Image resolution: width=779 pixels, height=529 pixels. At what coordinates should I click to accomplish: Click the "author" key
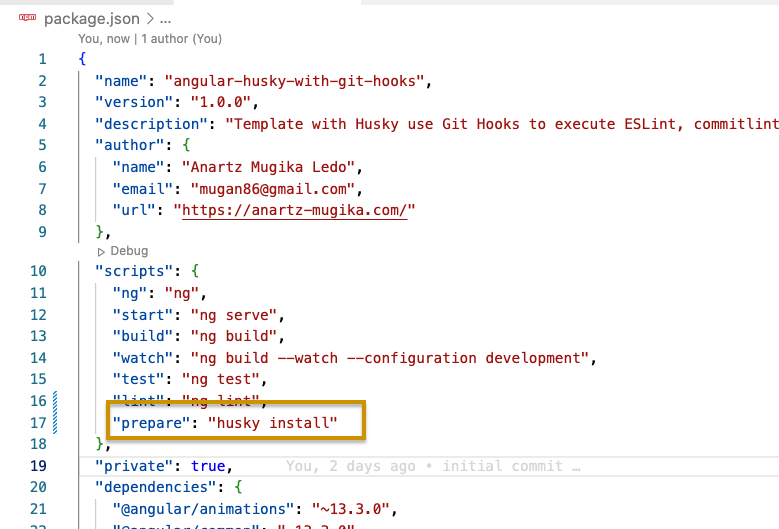pos(129,145)
